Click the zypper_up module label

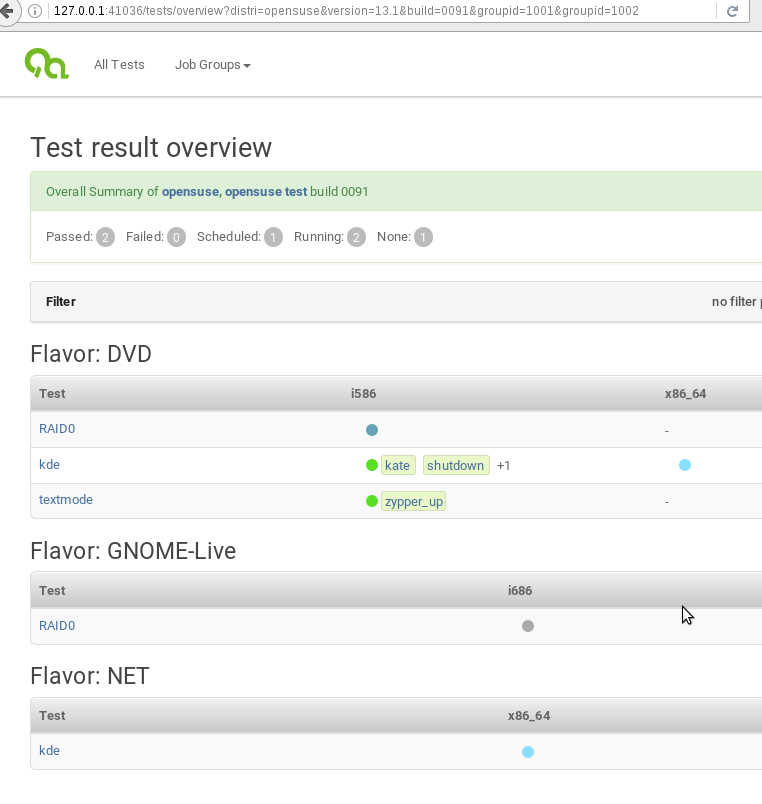point(414,500)
